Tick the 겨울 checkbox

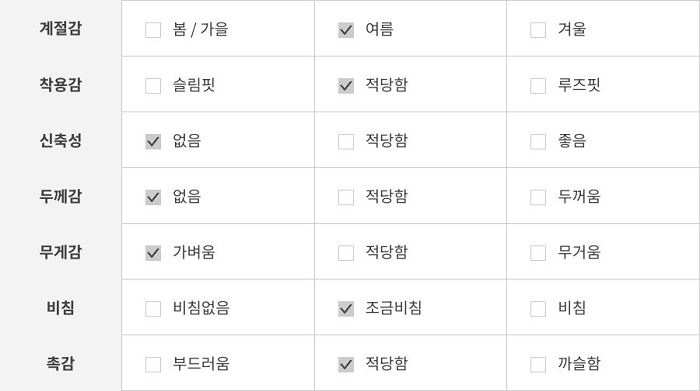[x=538, y=30]
